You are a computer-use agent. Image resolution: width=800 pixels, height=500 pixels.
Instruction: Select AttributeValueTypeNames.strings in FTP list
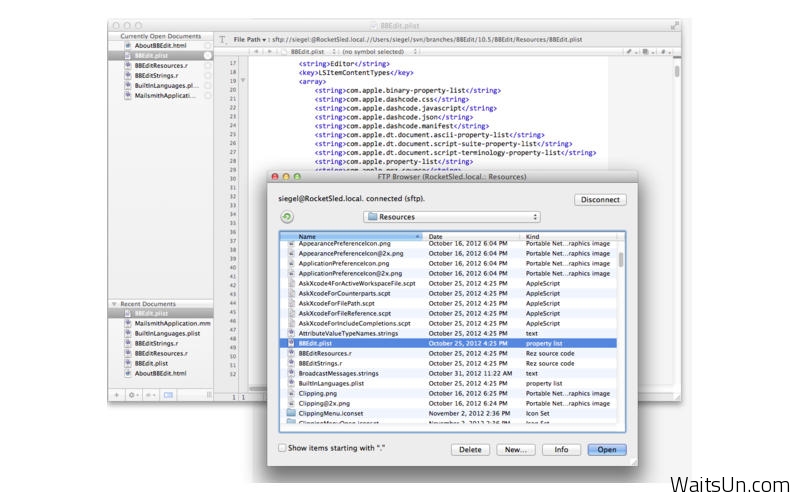tap(448, 333)
